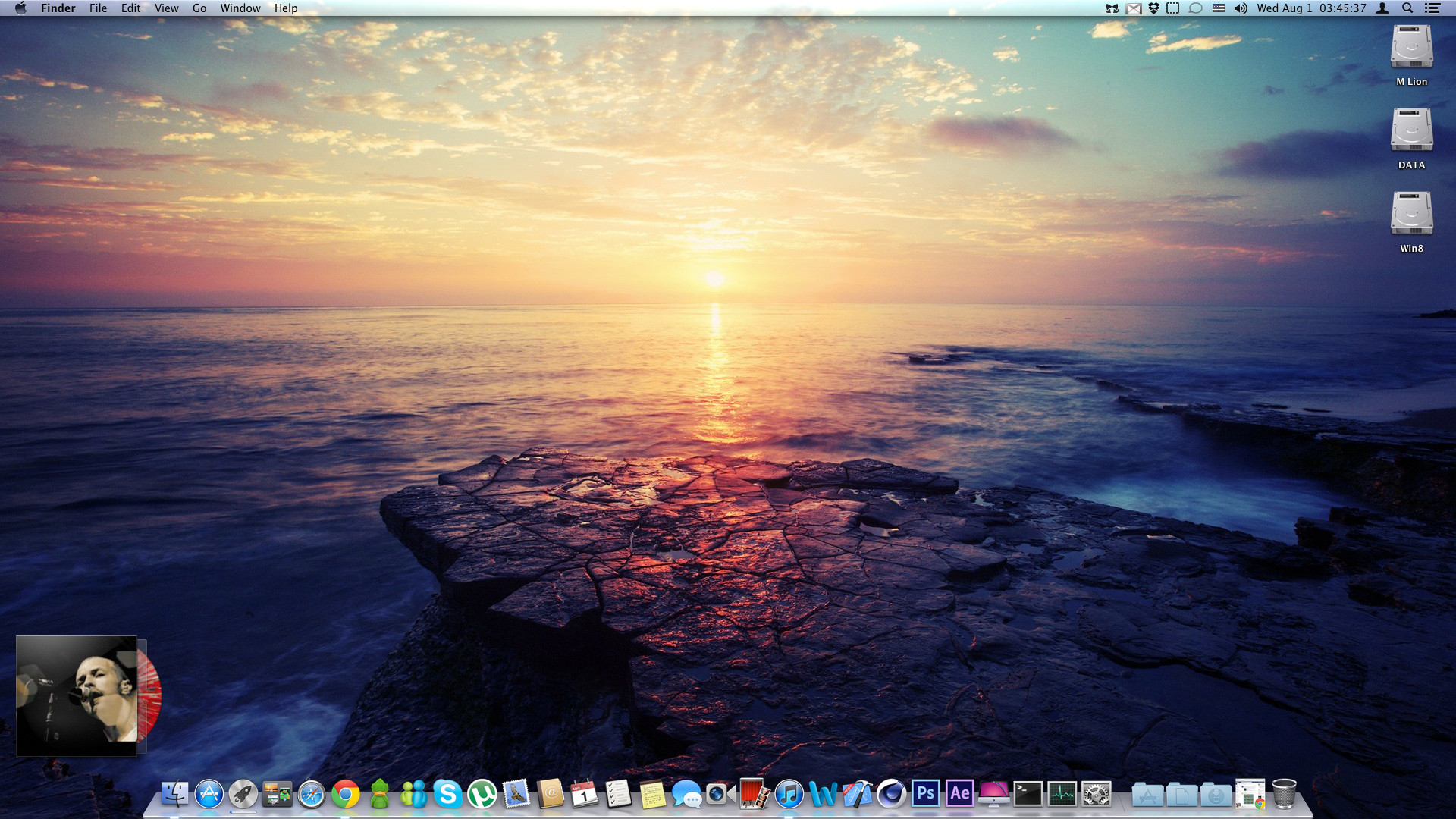Open the user account menu icon
The height and width of the screenshot is (819, 1456).
tap(1382, 8)
